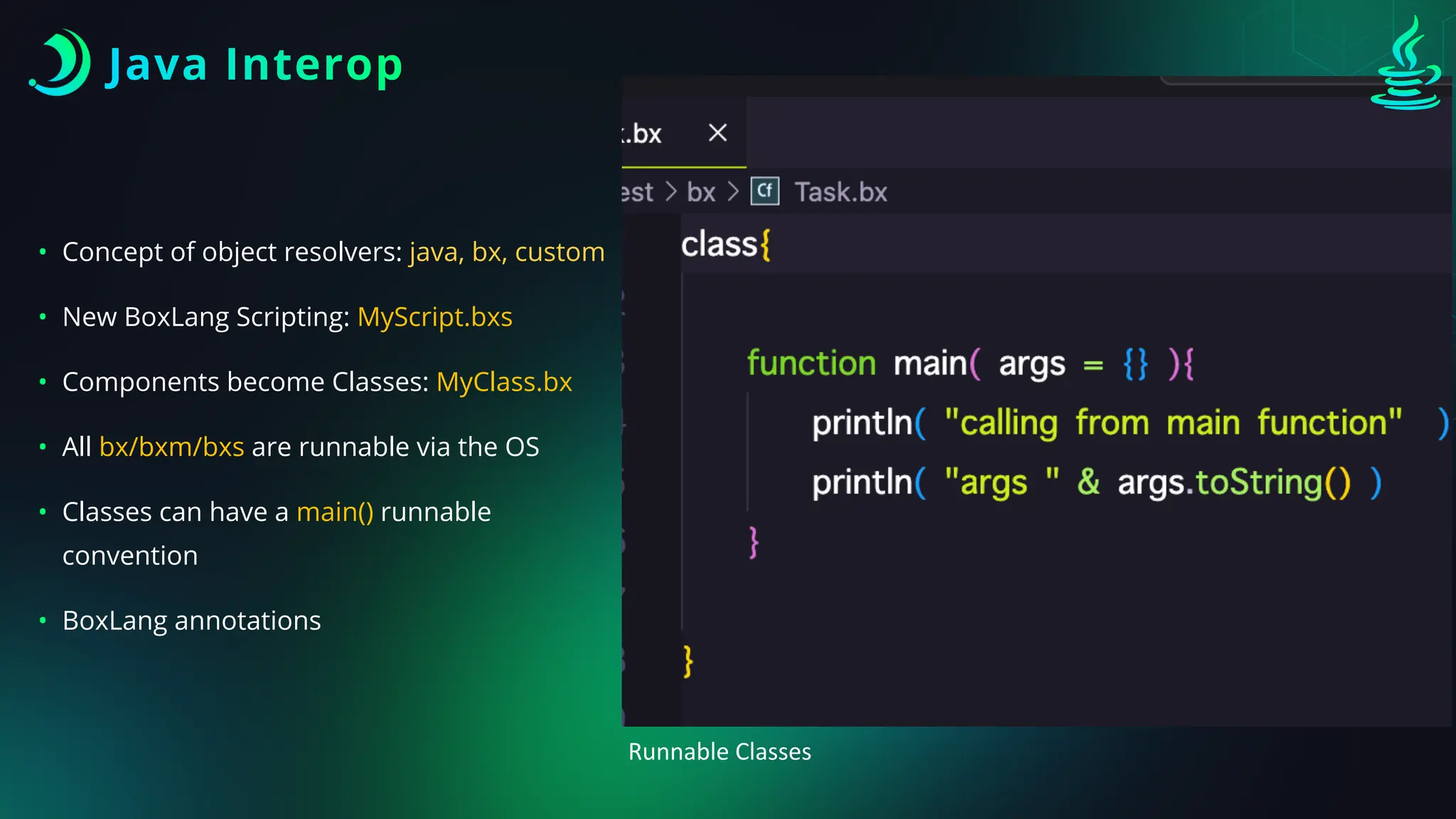
Task: Click the main() highlighted text
Action: point(335,513)
